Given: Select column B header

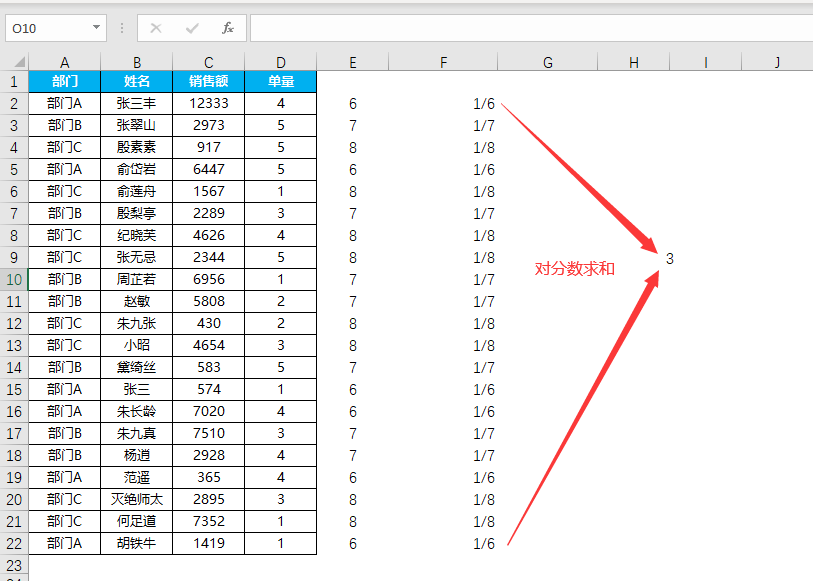Looking at the screenshot, I should pyautogui.click(x=136, y=62).
